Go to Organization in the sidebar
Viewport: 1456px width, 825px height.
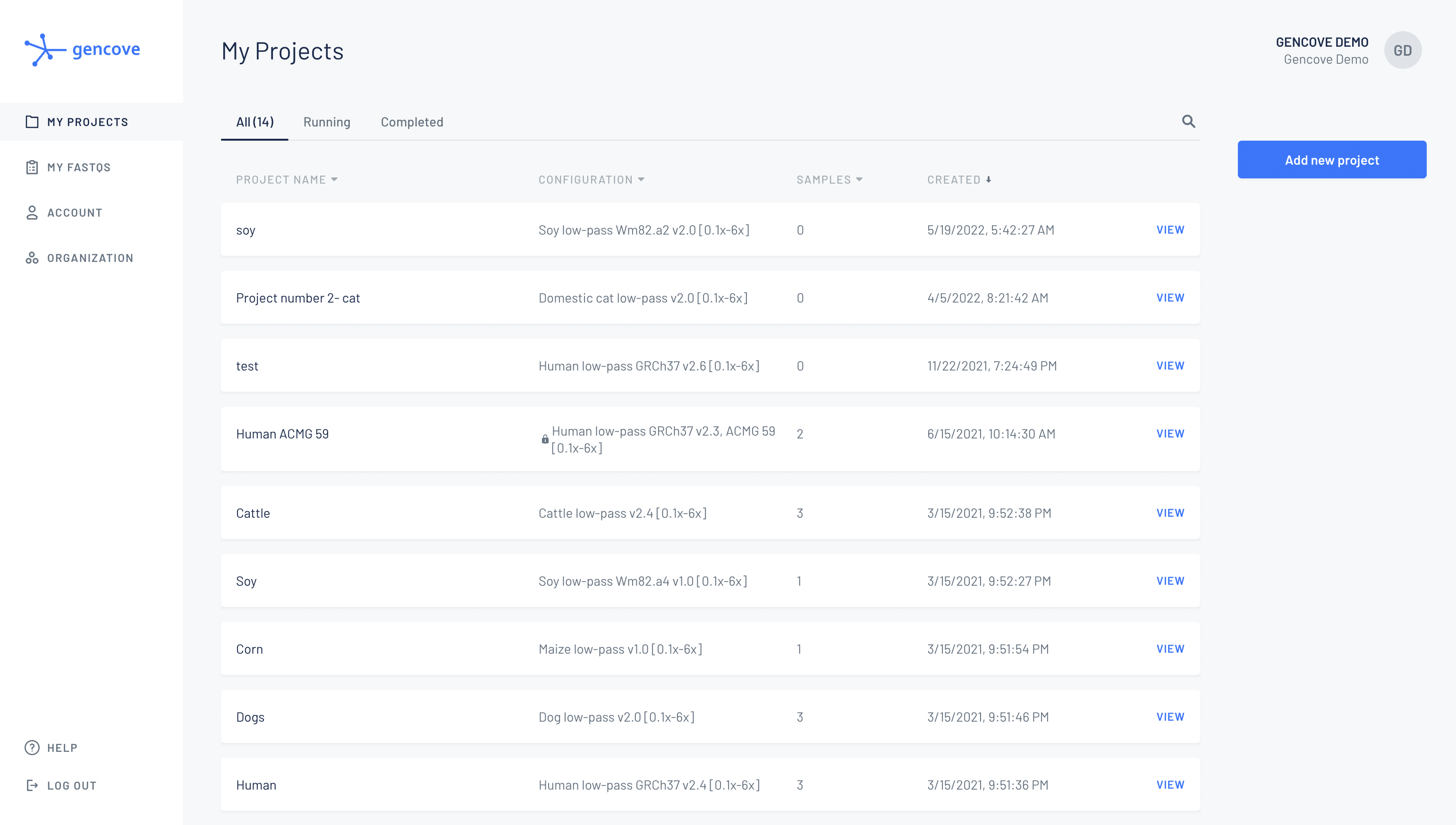(91, 258)
